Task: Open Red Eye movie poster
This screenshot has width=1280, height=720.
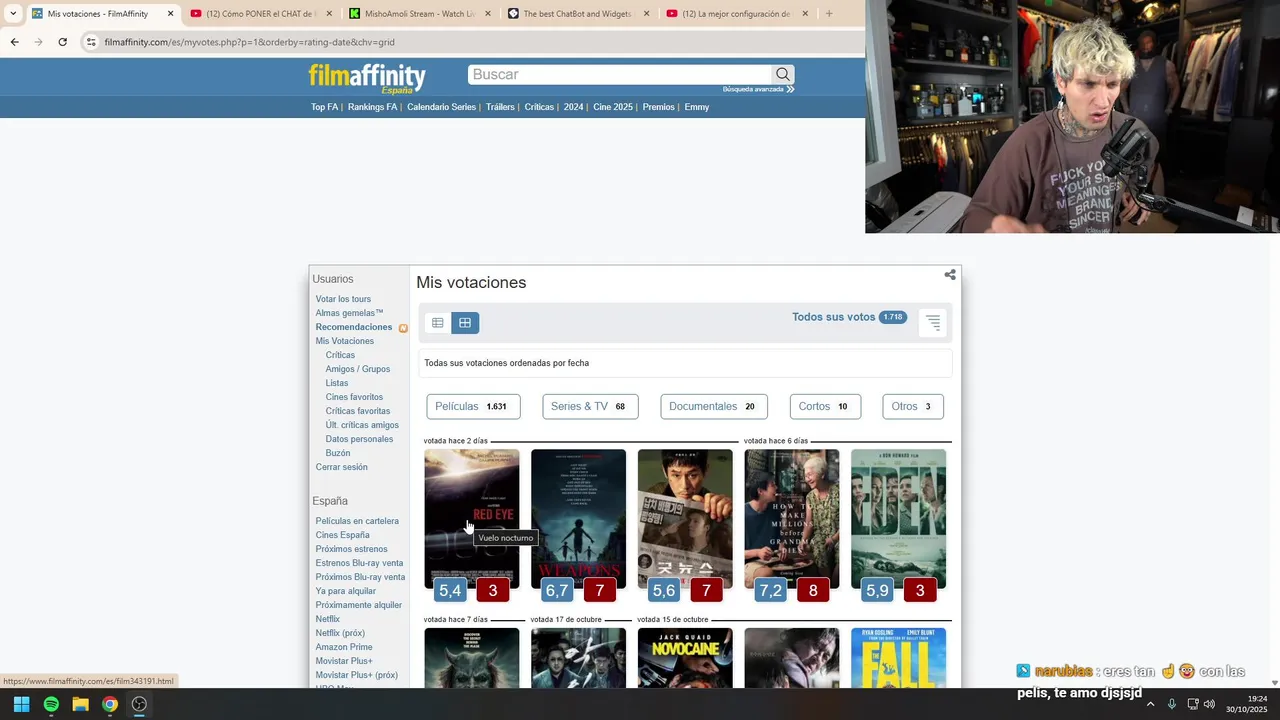Action: [472, 518]
